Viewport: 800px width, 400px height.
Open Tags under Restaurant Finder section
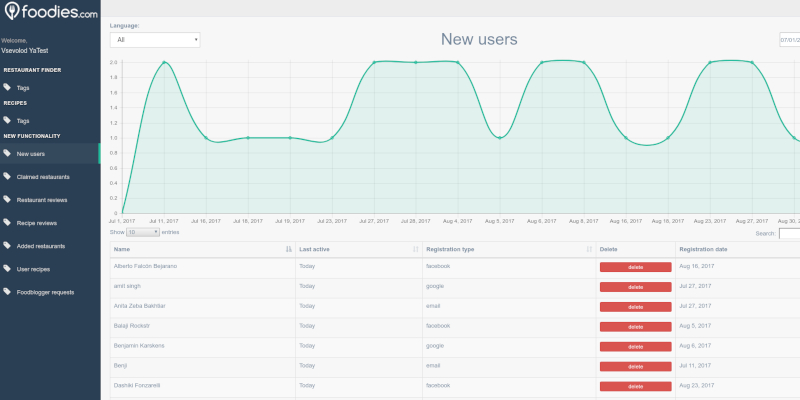[x=23, y=88]
